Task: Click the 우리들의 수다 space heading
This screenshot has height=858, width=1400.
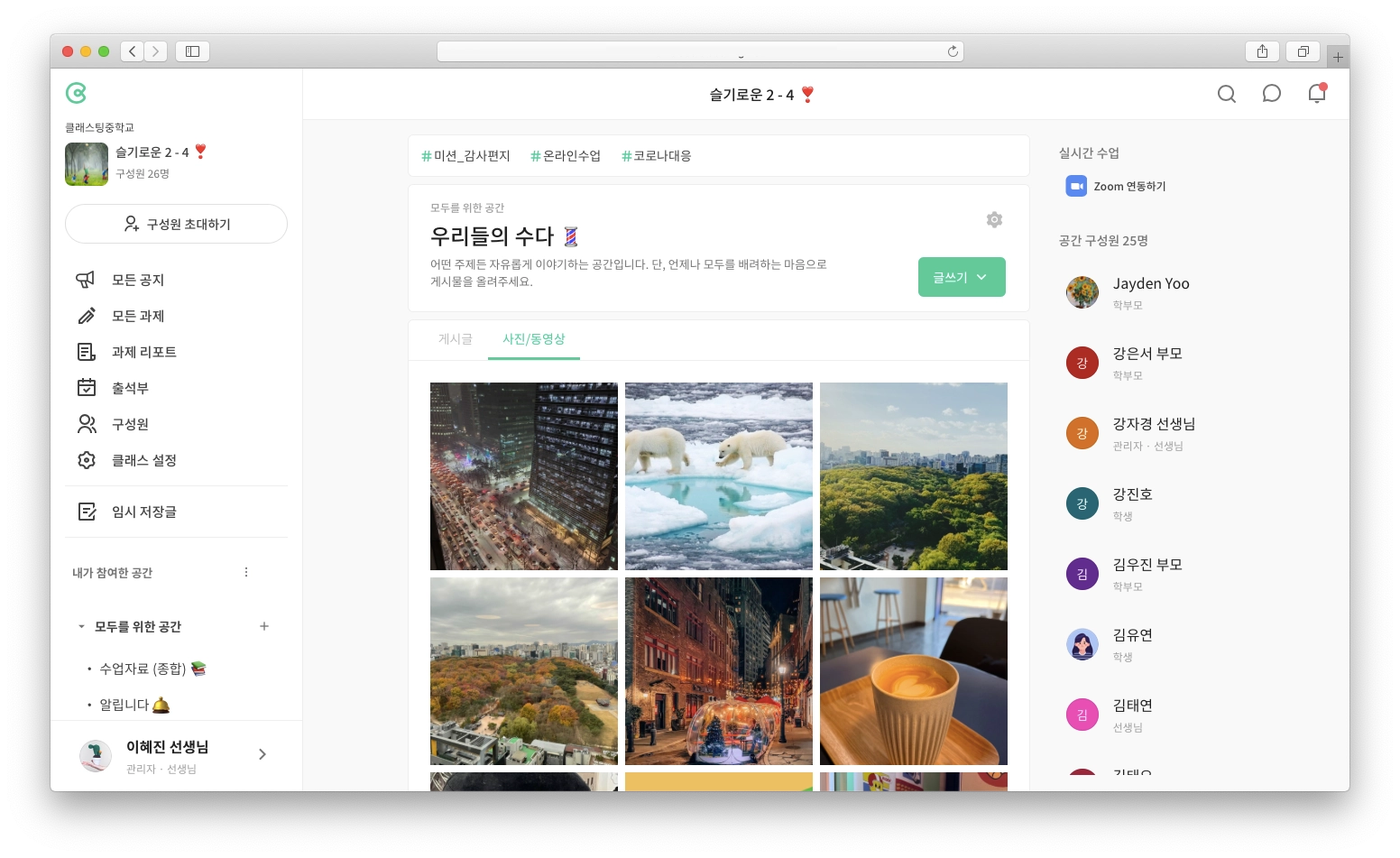Action: [504, 236]
